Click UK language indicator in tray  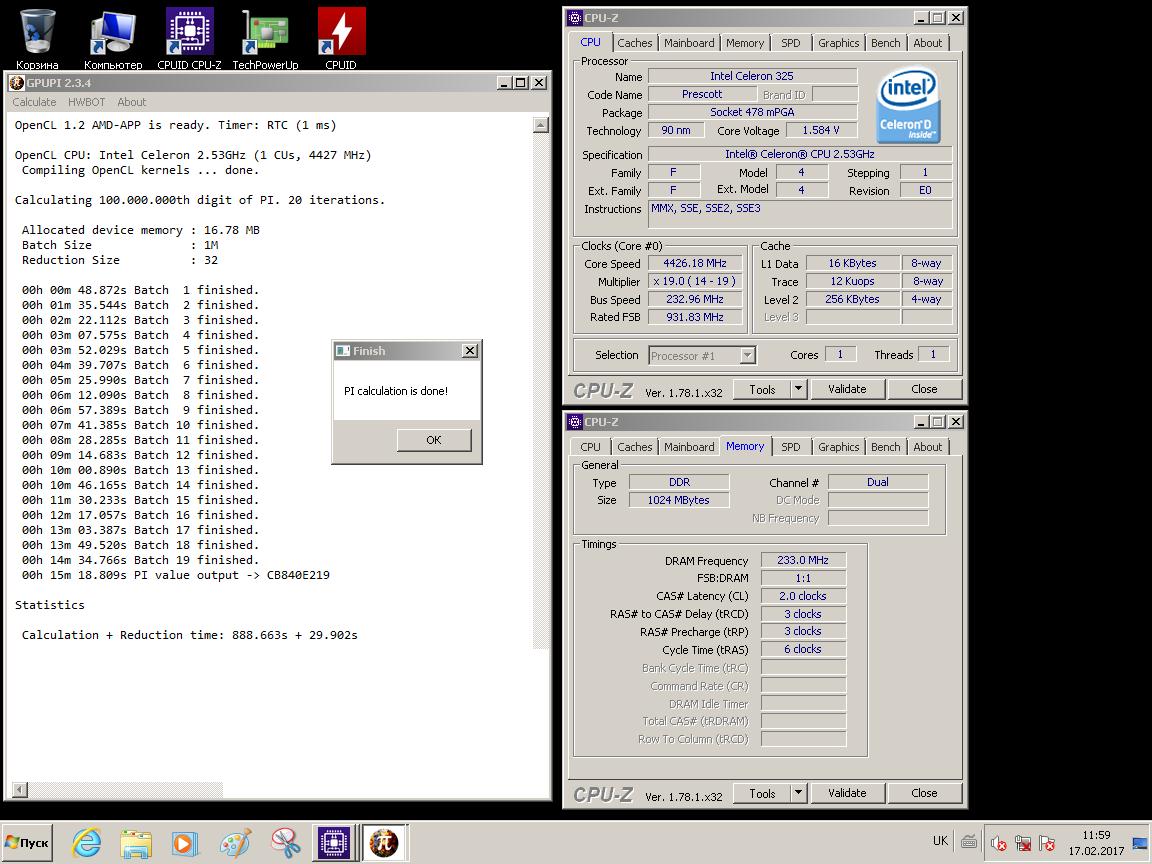click(940, 841)
